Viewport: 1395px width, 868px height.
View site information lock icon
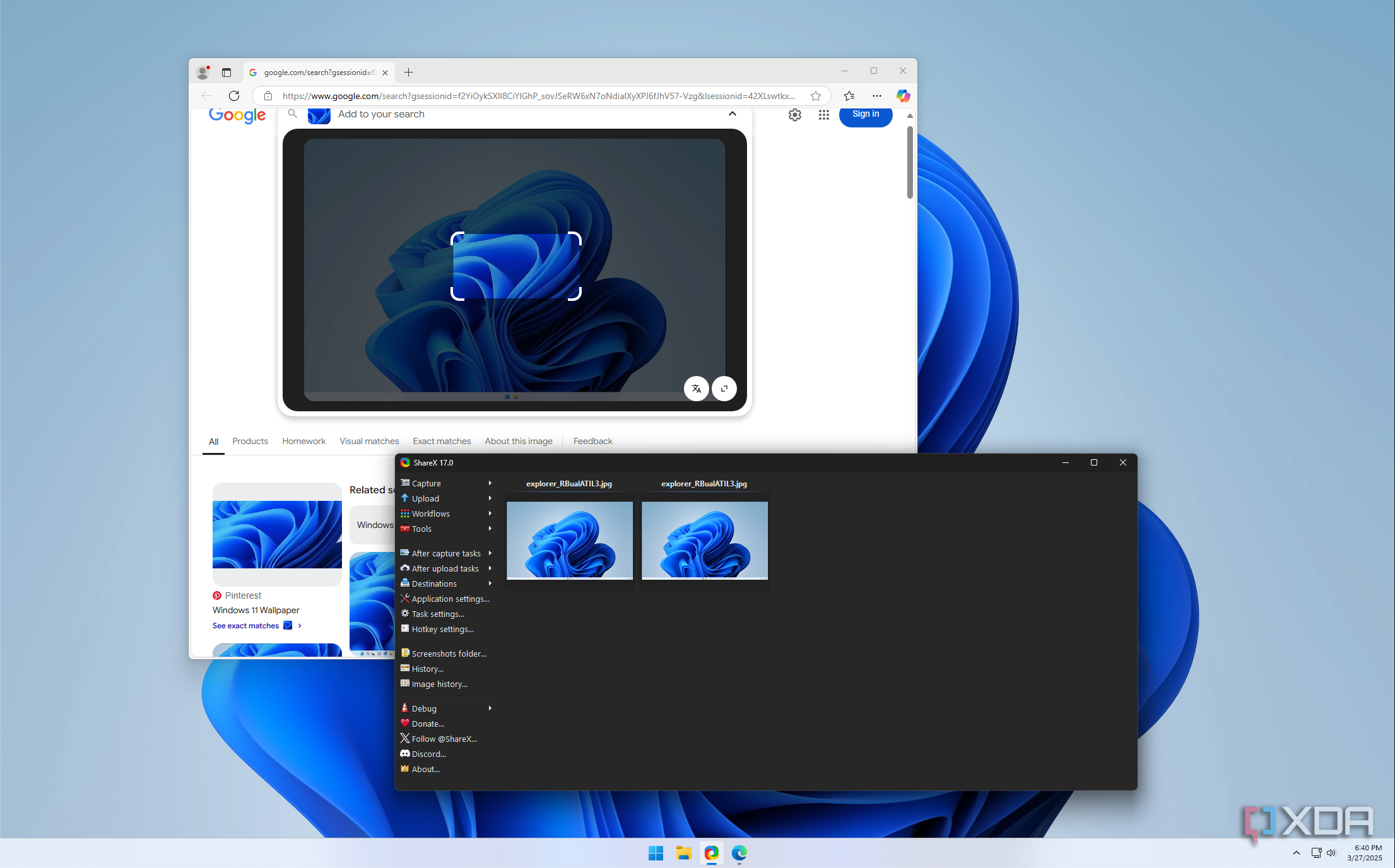[x=268, y=96]
